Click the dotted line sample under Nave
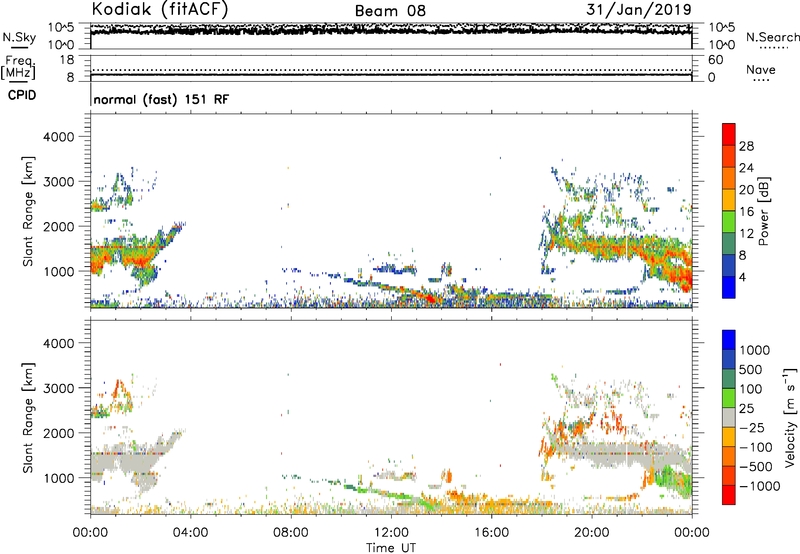The image size is (800, 554). click(762, 81)
